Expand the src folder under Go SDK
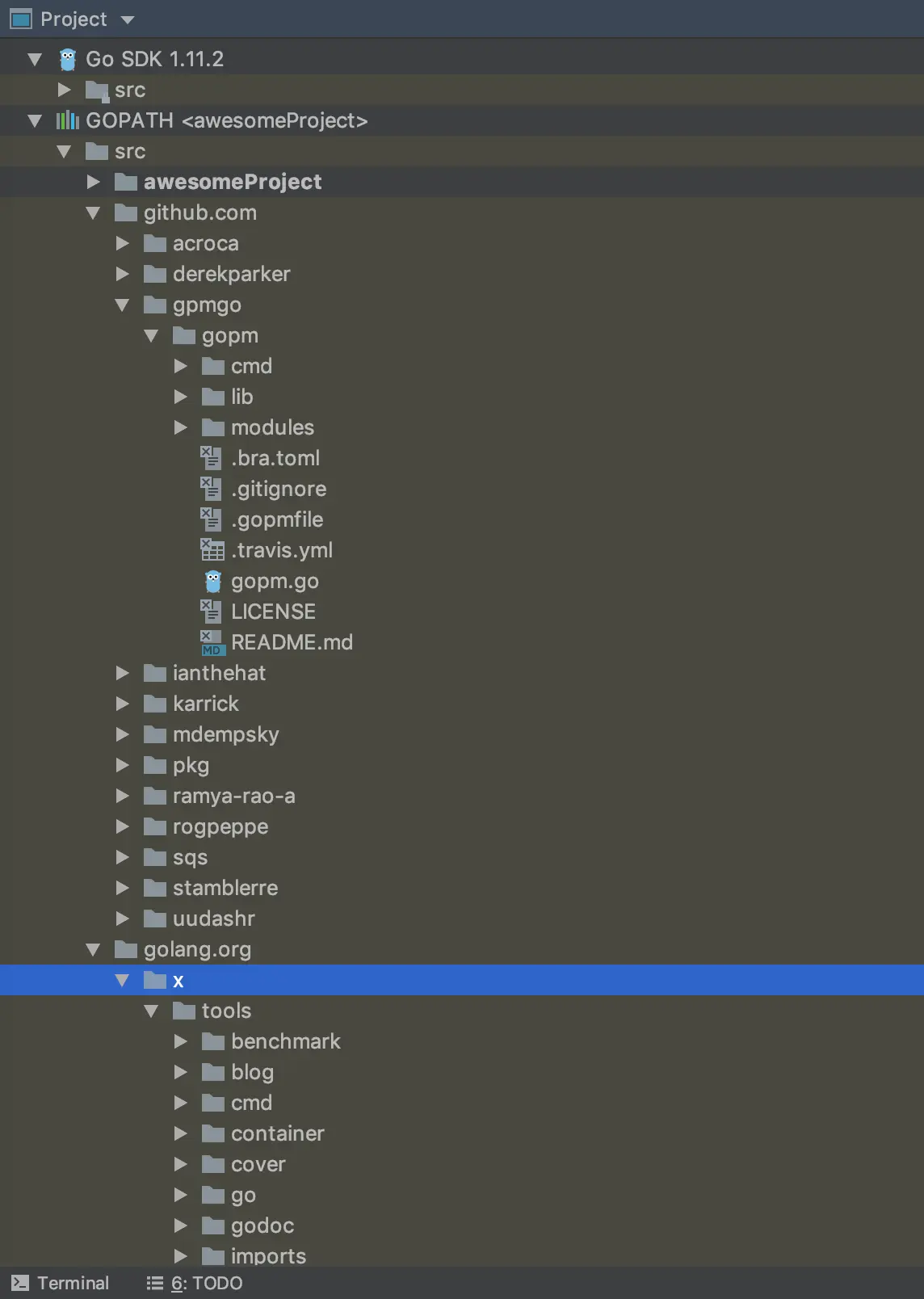Image resolution: width=924 pixels, height=1299 pixels. click(64, 90)
